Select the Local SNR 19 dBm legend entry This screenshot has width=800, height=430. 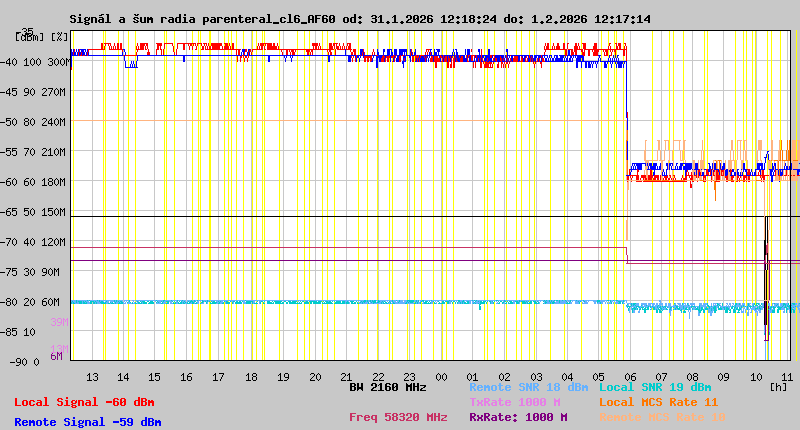[655, 387]
